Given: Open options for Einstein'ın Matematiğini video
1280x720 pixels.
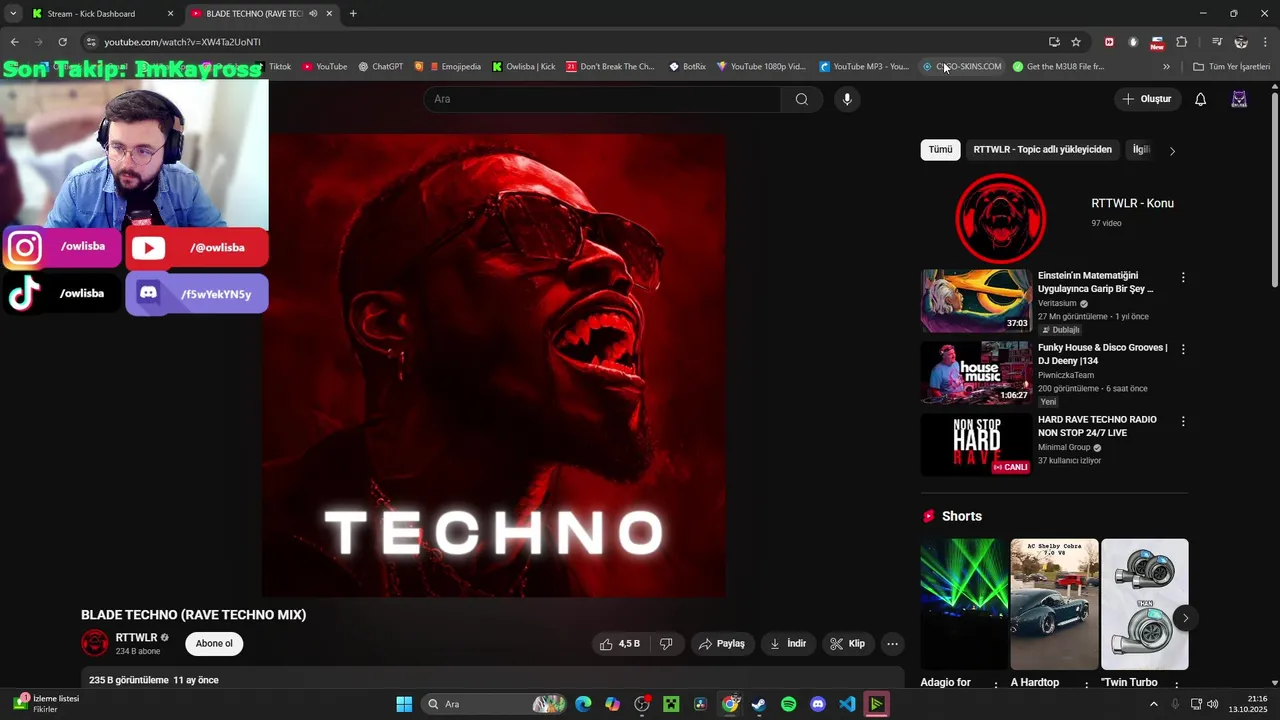Looking at the screenshot, I should coord(1183,277).
